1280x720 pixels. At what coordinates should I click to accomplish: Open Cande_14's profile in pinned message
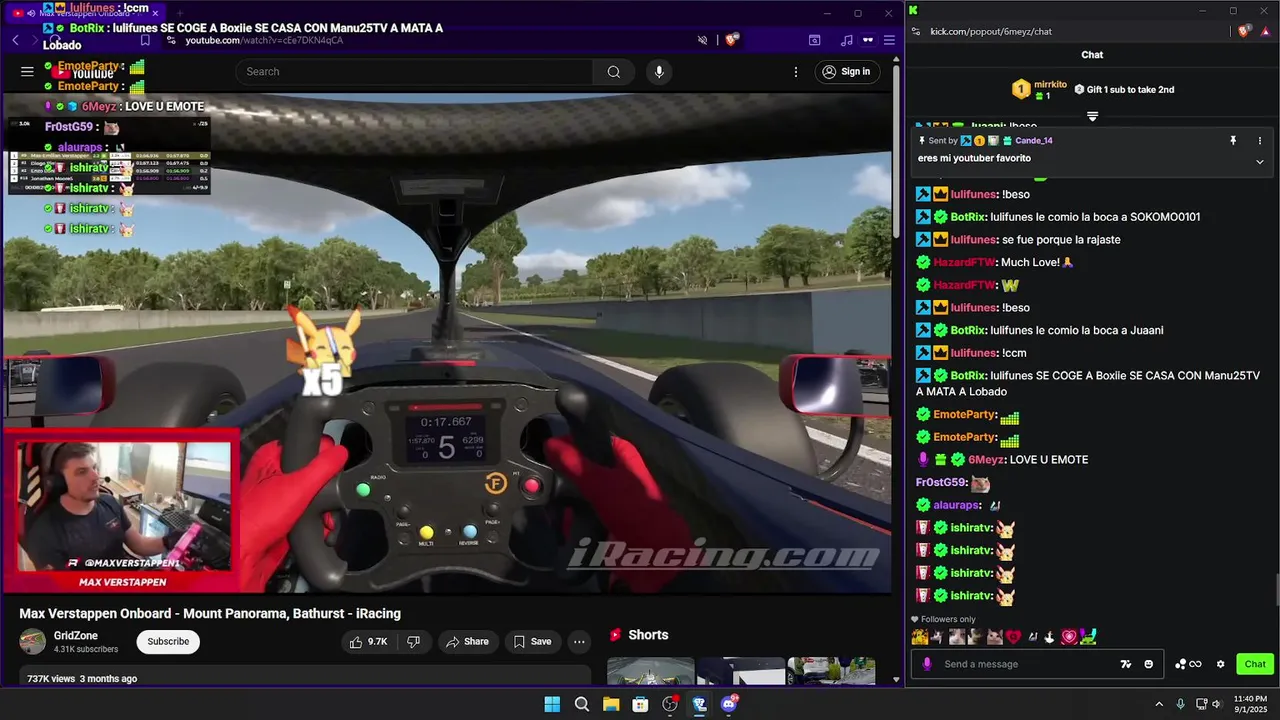point(1034,141)
